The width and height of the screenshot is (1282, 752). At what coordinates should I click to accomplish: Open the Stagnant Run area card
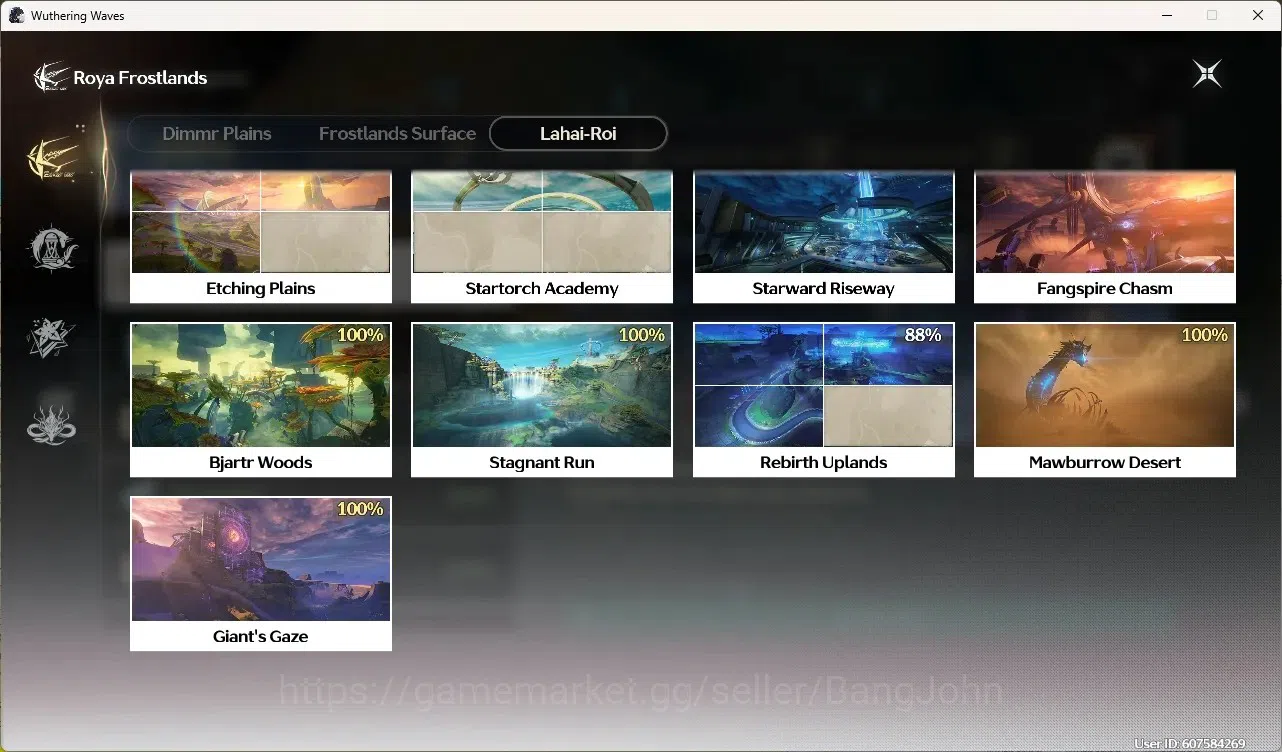[x=542, y=399]
